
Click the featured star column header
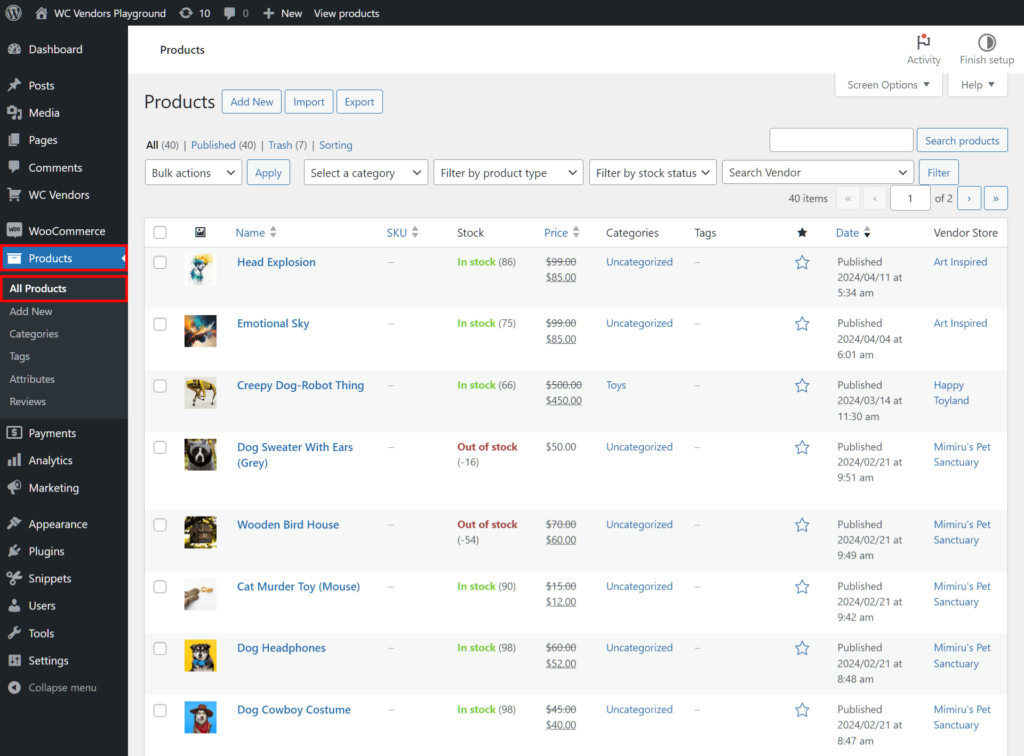click(802, 232)
